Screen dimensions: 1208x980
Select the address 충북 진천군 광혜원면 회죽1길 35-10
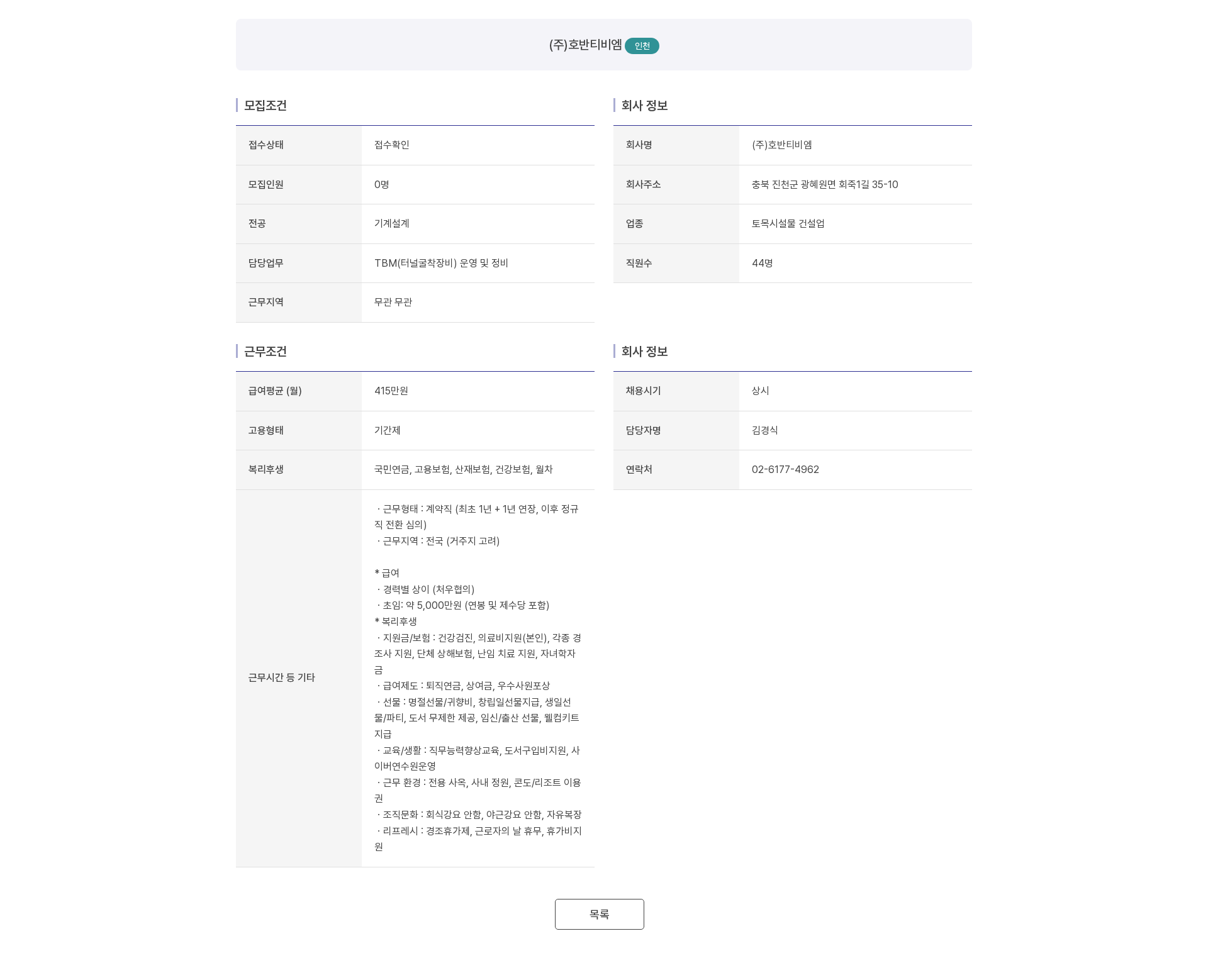point(825,185)
